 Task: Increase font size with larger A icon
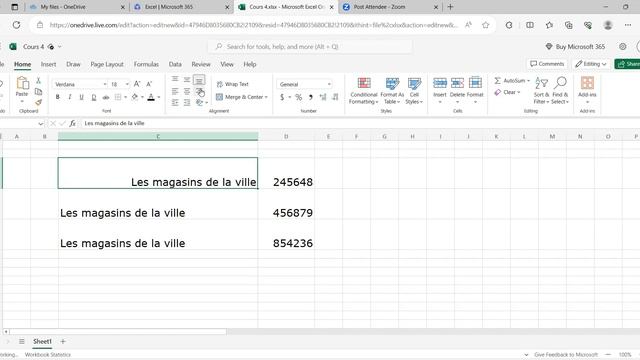tap(137, 84)
